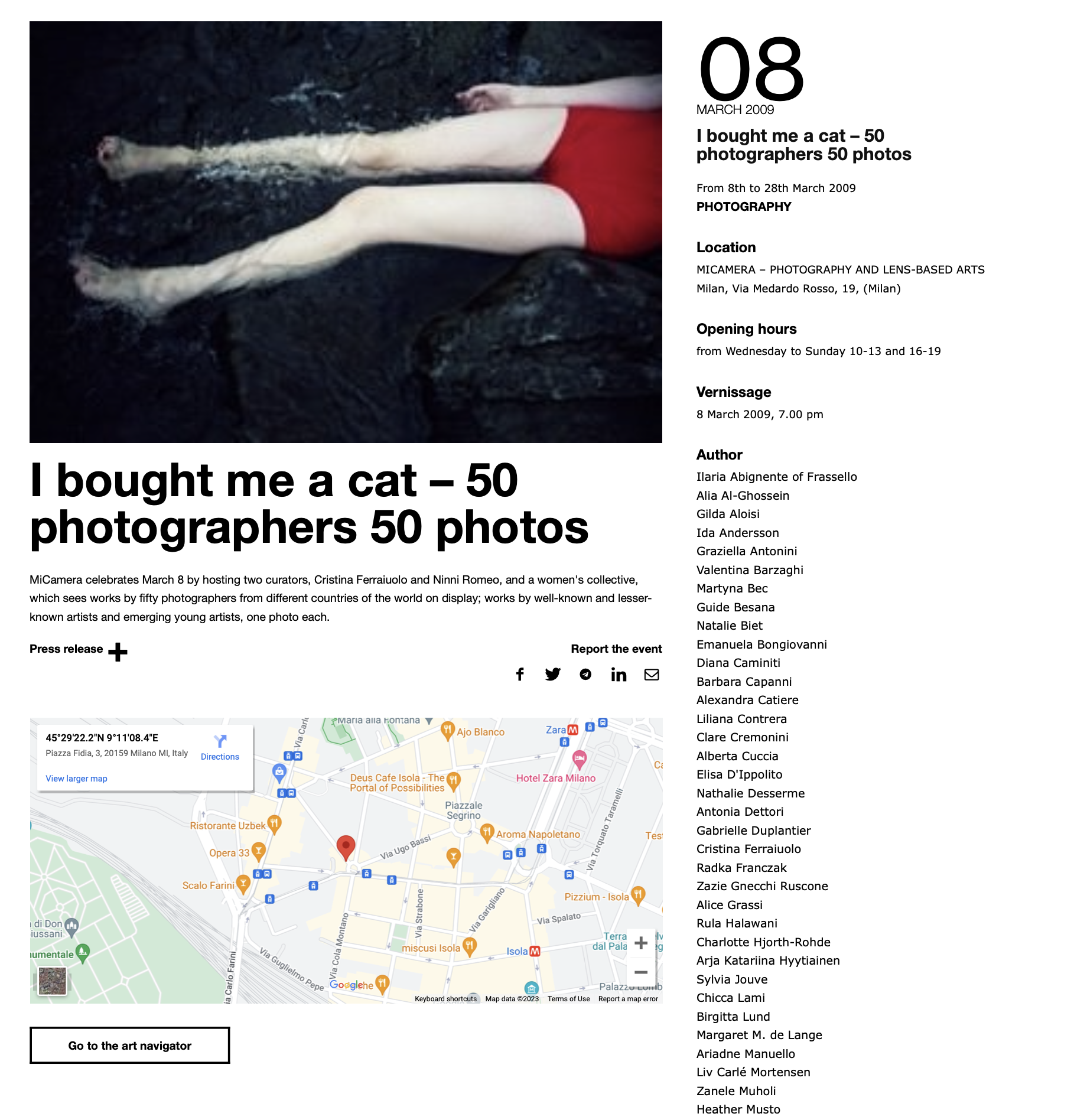Image resolution: width=1087 pixels, height=1120 pixels.
Task: Share event on LinkedIn
Action: [x=619, y=674]
